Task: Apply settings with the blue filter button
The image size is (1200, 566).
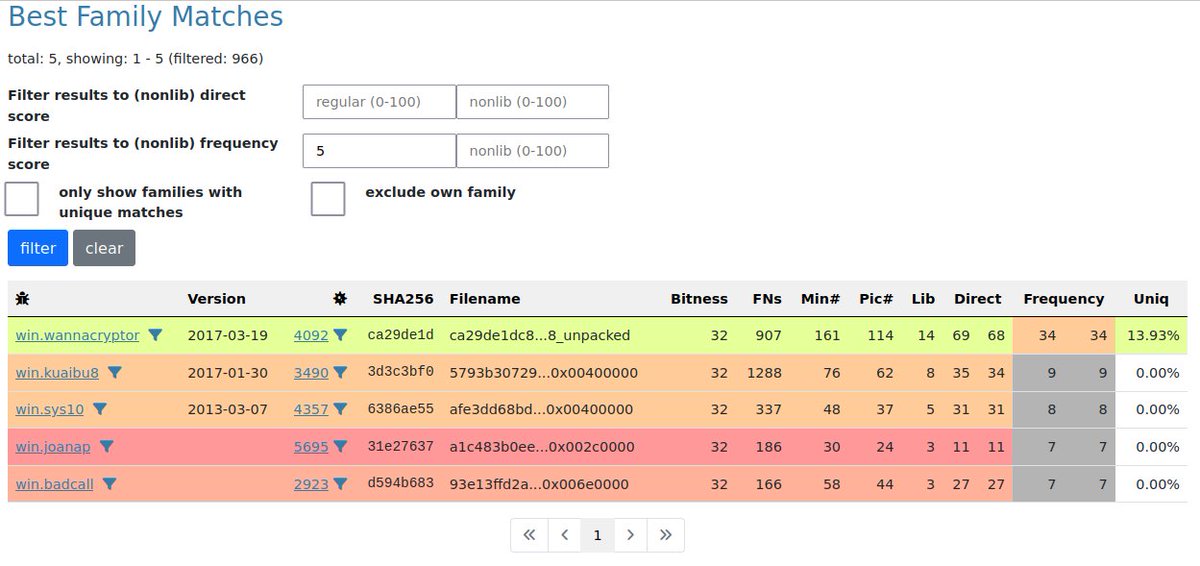Action: [38, 248]
